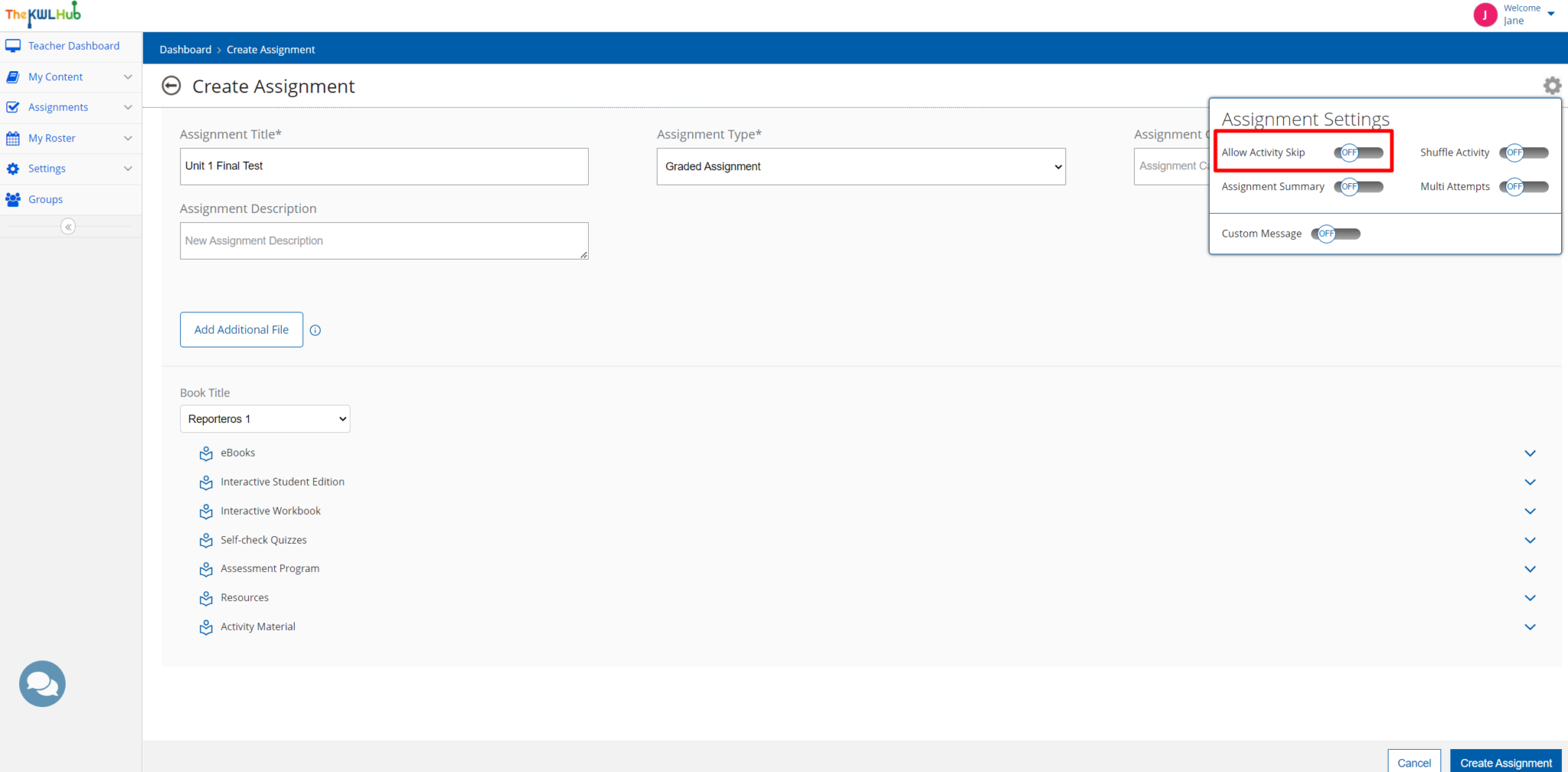Click the back arrow beside Create Assignment

coord(171,86)
